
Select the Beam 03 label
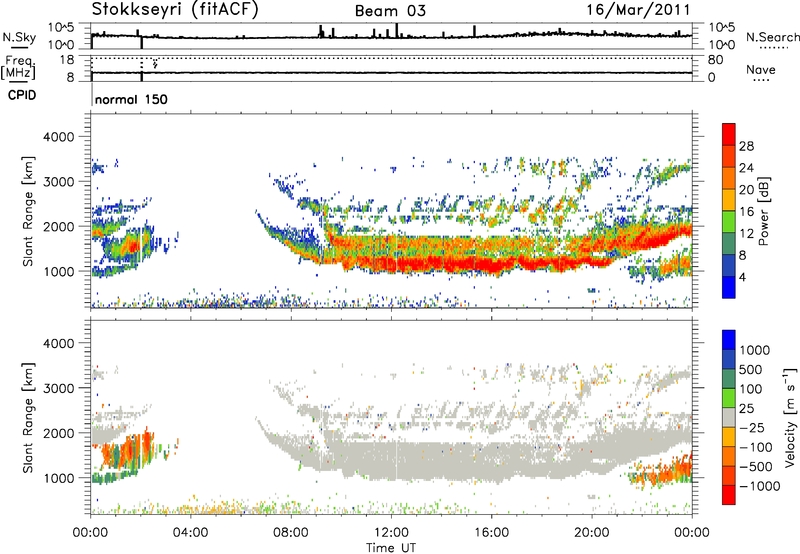tap(390, 11)
